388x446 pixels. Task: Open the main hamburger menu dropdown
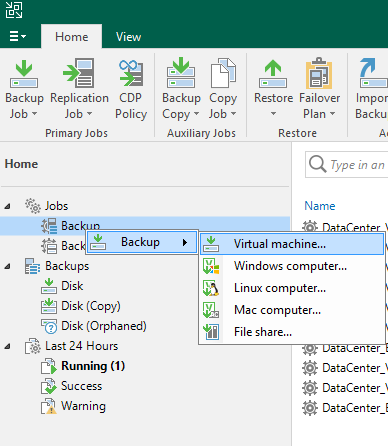pos(18,36)
